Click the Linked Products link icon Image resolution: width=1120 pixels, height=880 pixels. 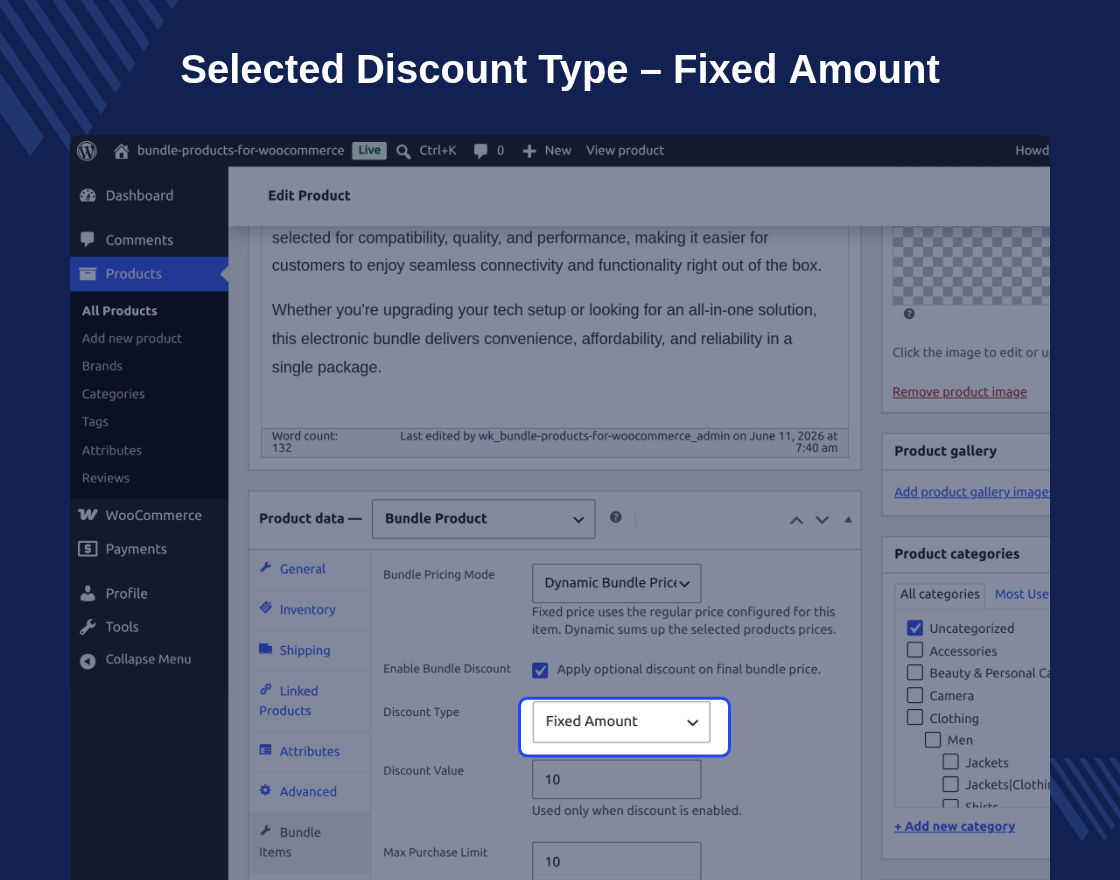[x=266, y=689]
